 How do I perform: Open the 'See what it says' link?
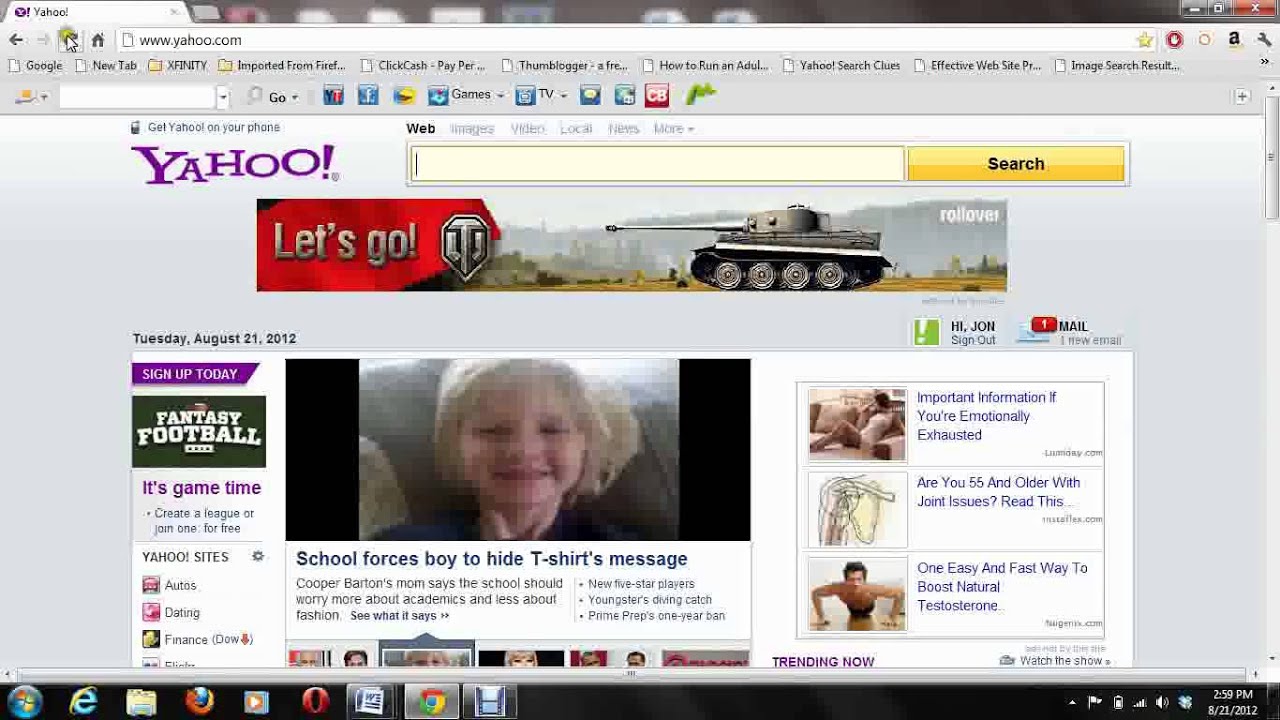pyautogui.click(x=399, y=616)
